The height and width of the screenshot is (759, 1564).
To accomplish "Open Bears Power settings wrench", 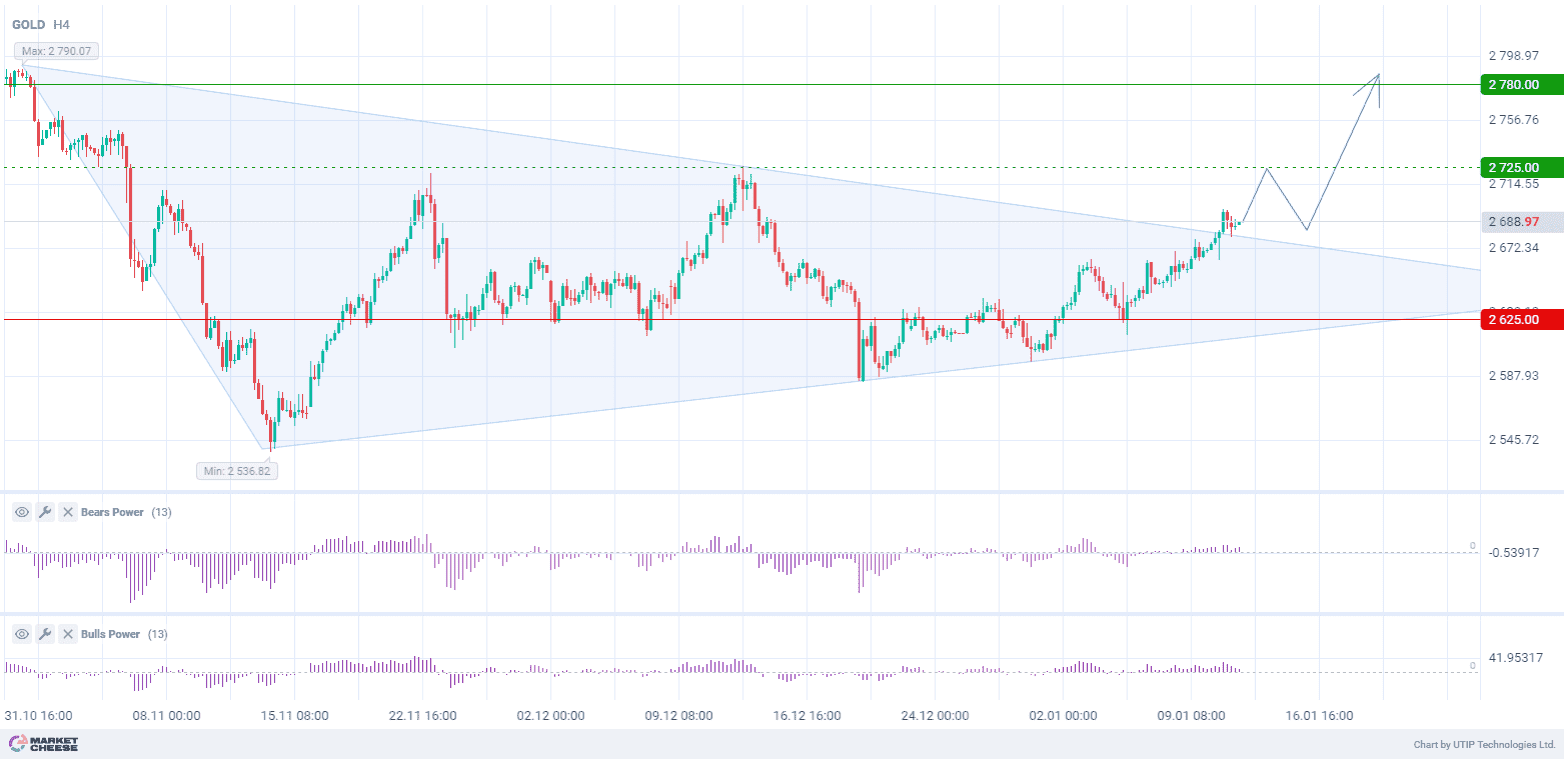I will pos(45,512).
